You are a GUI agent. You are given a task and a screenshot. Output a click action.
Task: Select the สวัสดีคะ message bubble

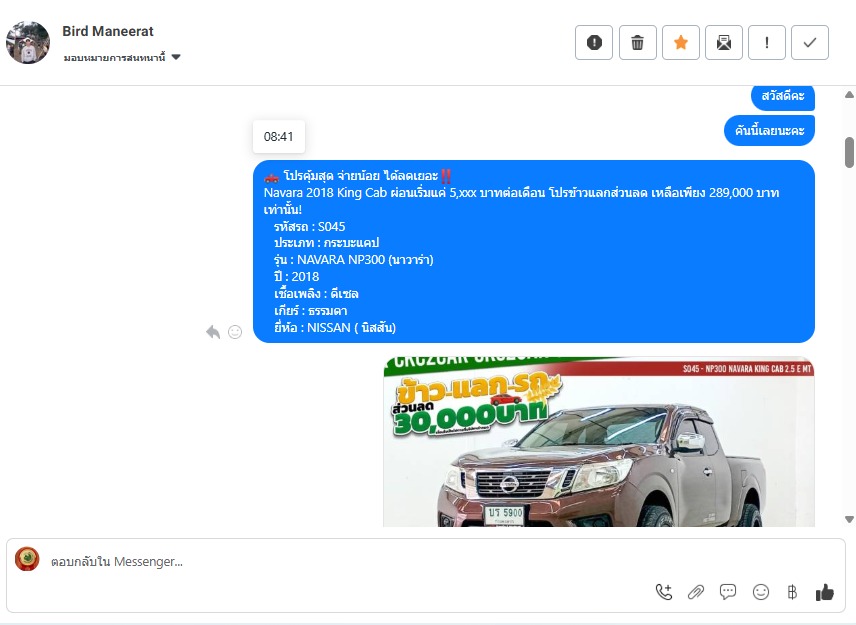pyautogui.click(x=783, y=97)
